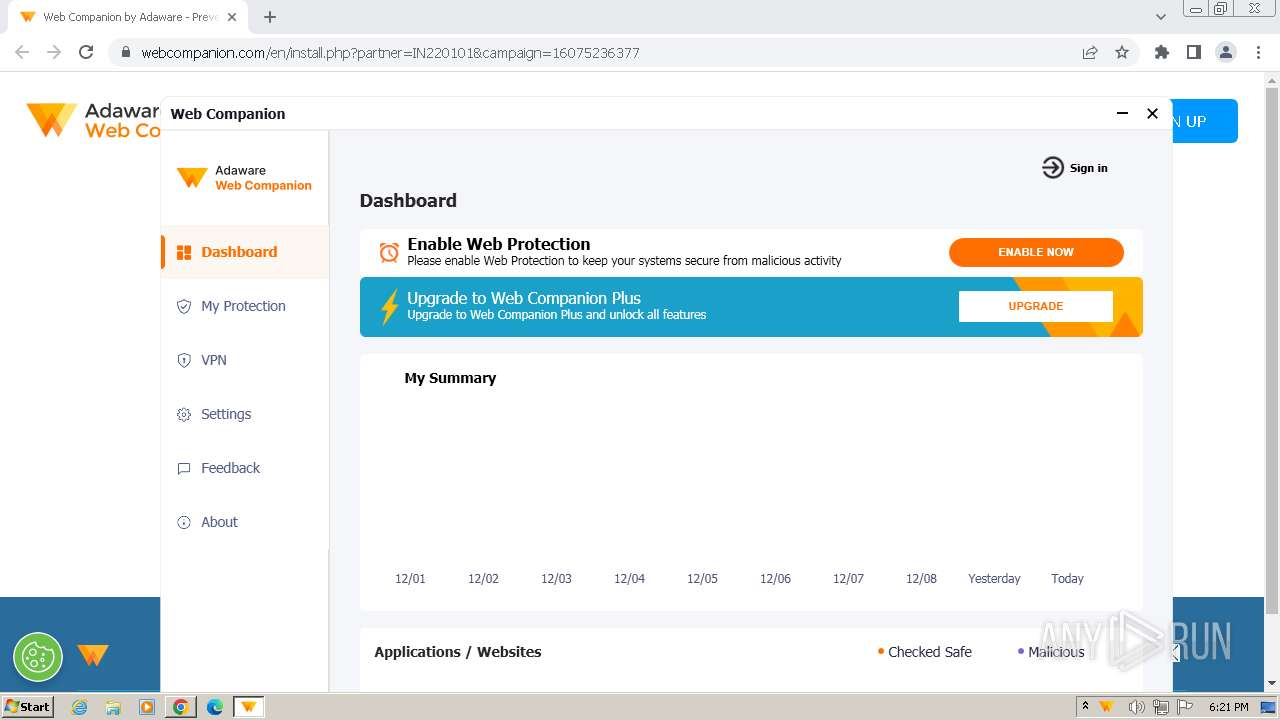Screen dimensions: 1280x720
Task: Open the tab search dropdown arrow
Action: tap(1161, 17)
